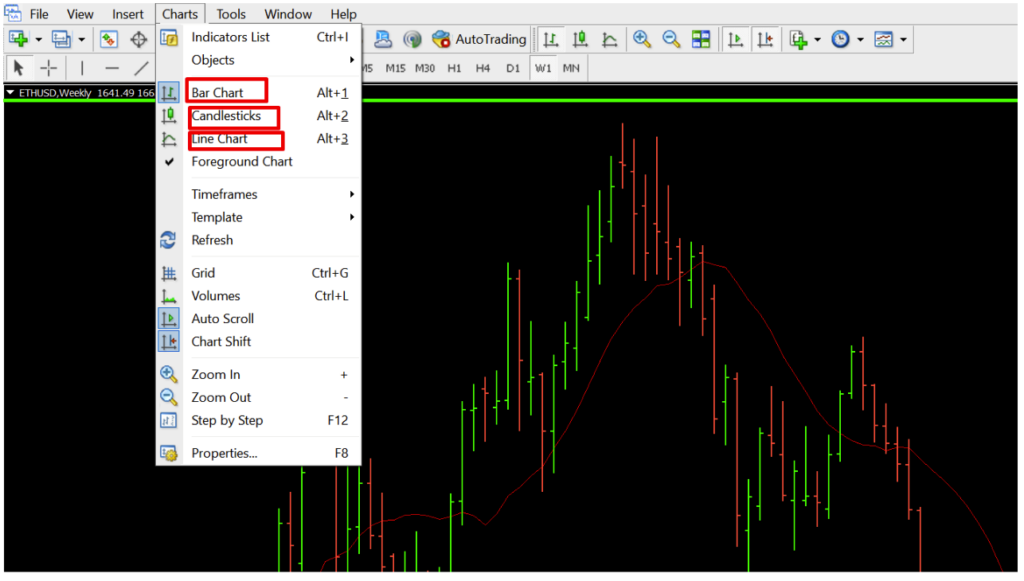Open the Insert menu
This screenshot has width=1024, height=581.
pos(127,14)
